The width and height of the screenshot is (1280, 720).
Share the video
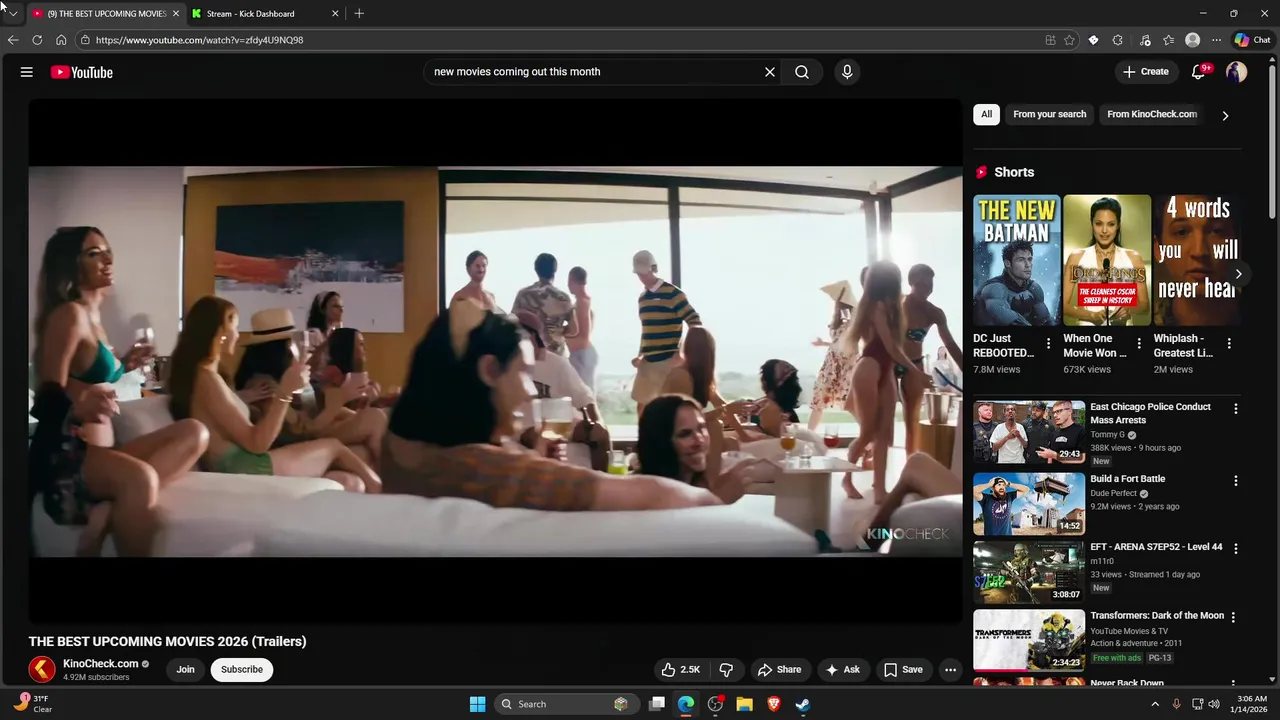click(779, 669)
